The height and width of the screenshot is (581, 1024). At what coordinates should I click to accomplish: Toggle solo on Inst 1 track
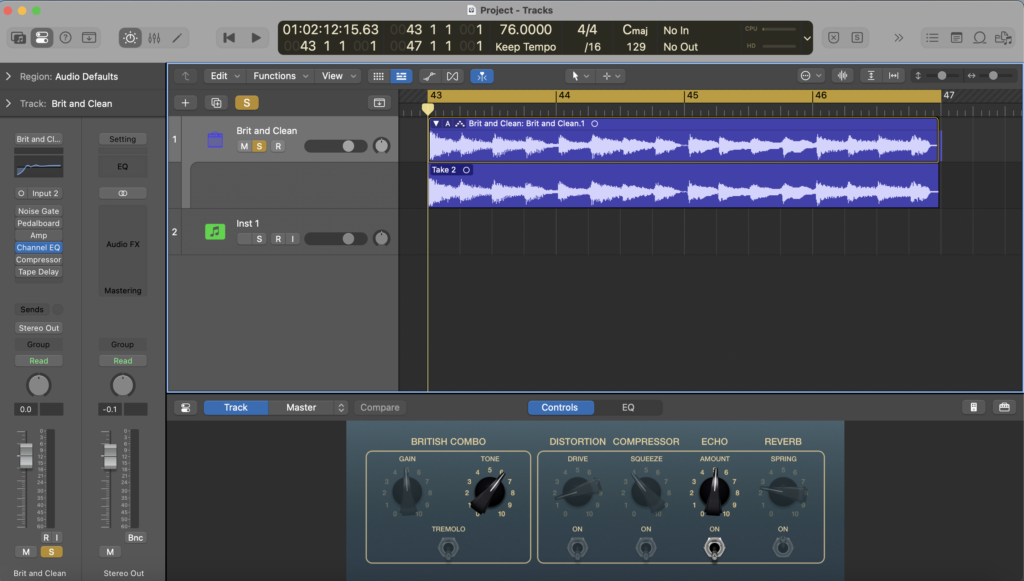coord(259,239)
